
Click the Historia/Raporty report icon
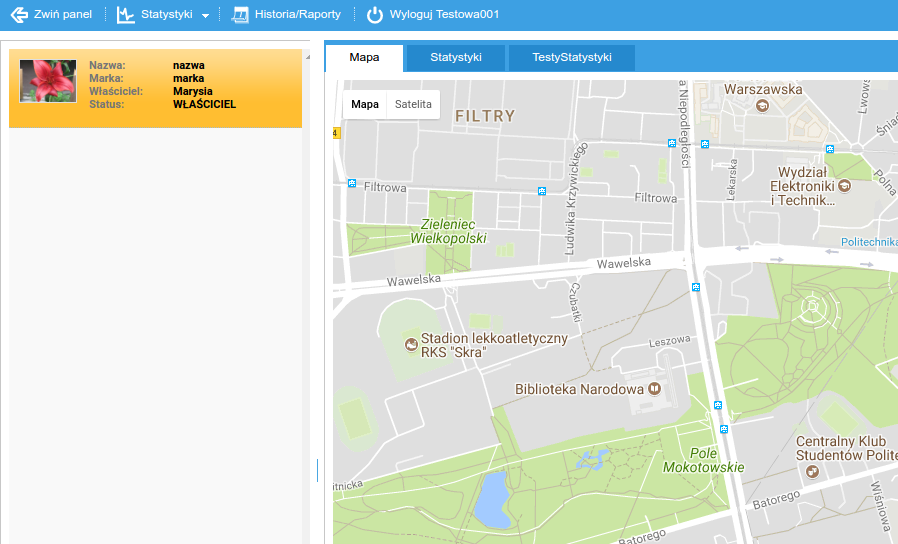point(240,15)
